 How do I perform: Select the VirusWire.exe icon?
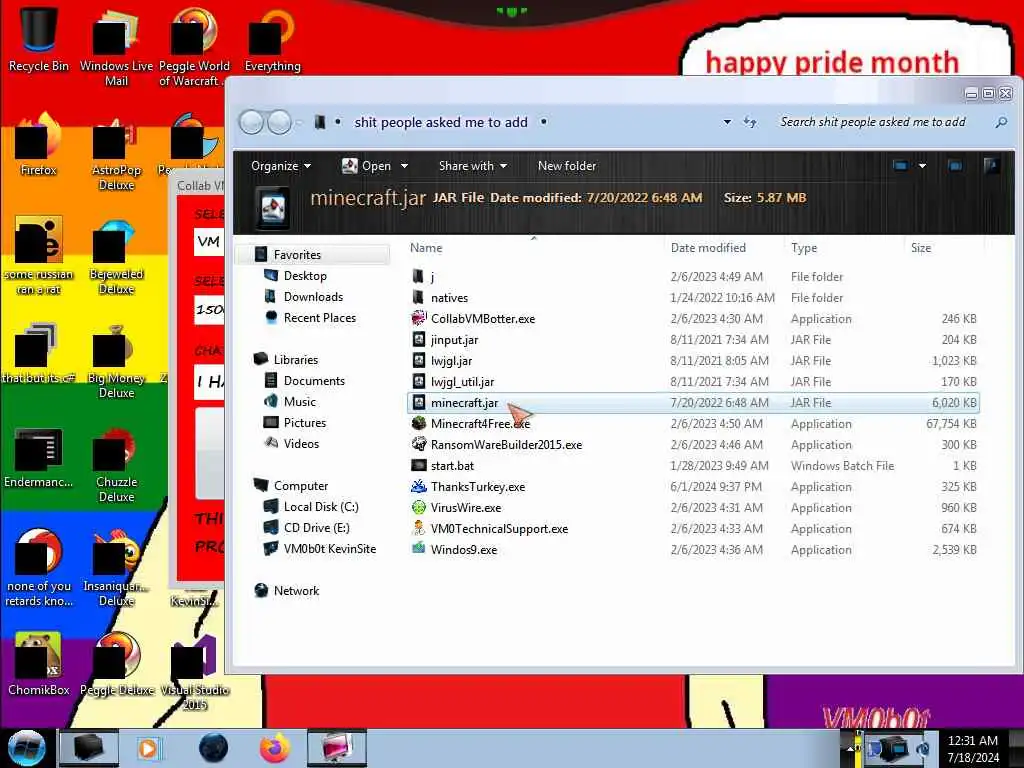(x=419, y=507)
